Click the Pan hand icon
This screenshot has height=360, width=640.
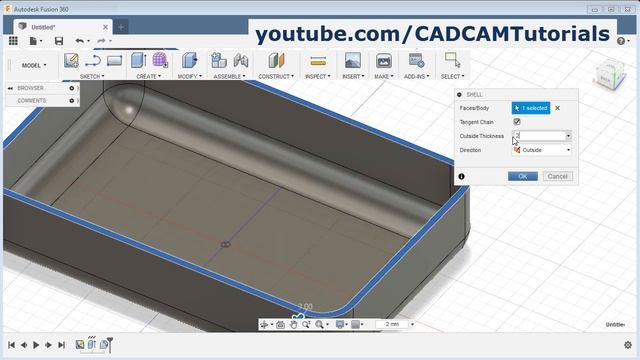[293, 324]
